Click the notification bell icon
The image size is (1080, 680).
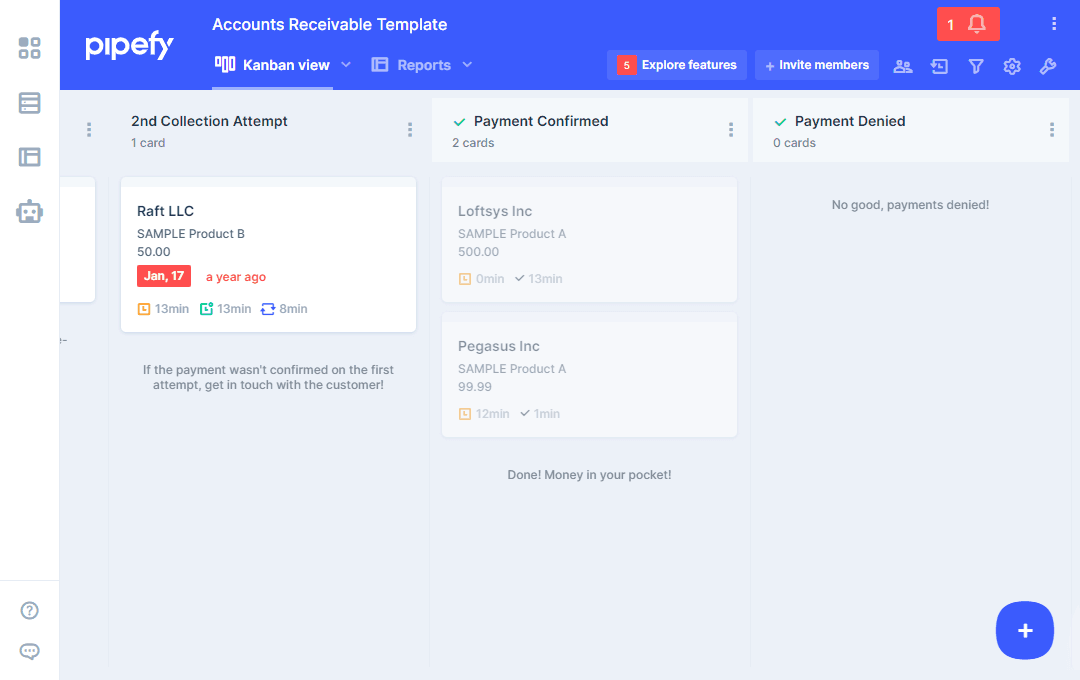tap(977, 24)
